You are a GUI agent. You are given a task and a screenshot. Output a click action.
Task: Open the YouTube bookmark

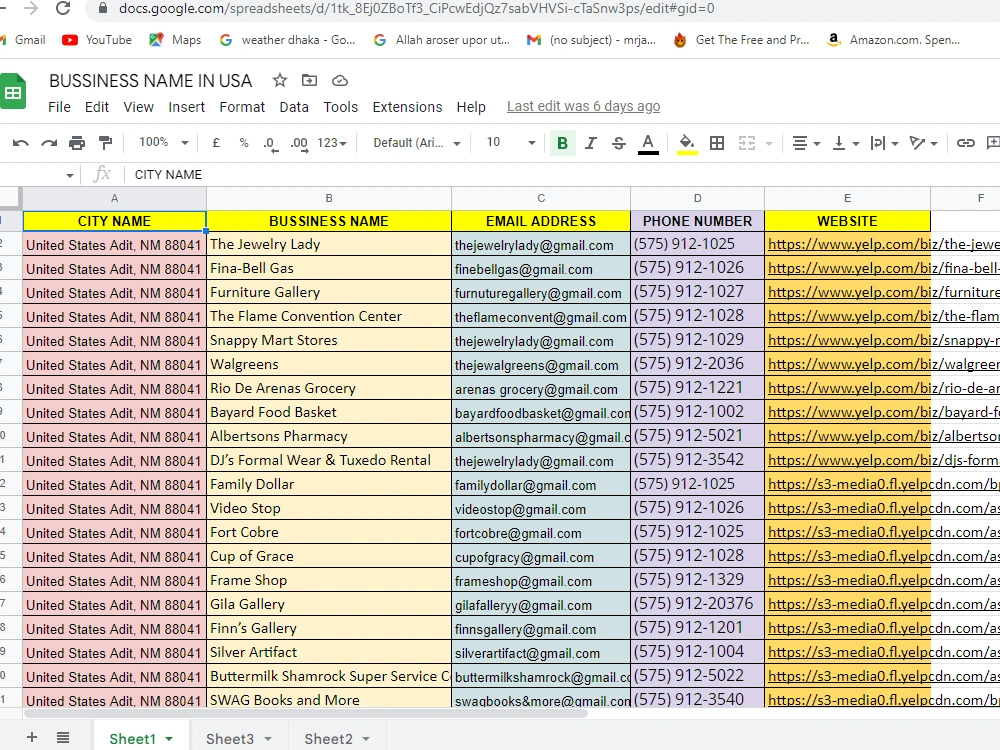pyautogui.click(x=97, y=40)
